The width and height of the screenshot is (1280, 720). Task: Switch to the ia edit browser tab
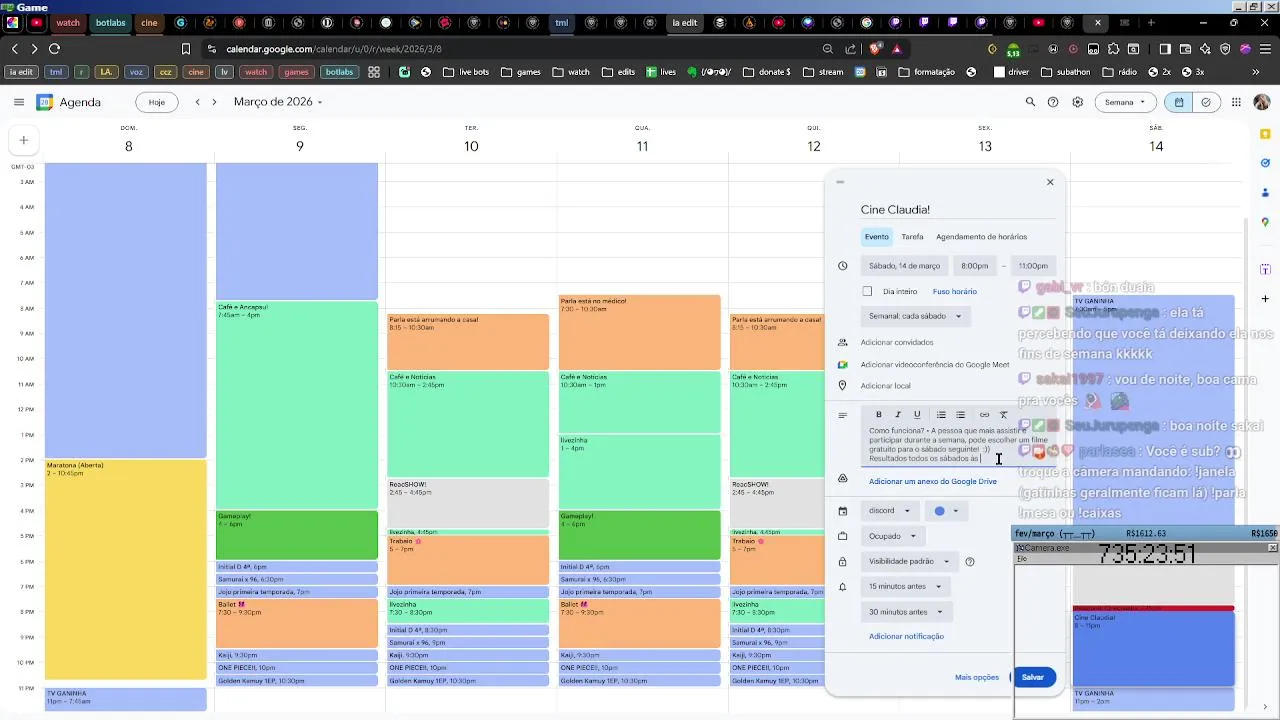(x=685, y=22)
